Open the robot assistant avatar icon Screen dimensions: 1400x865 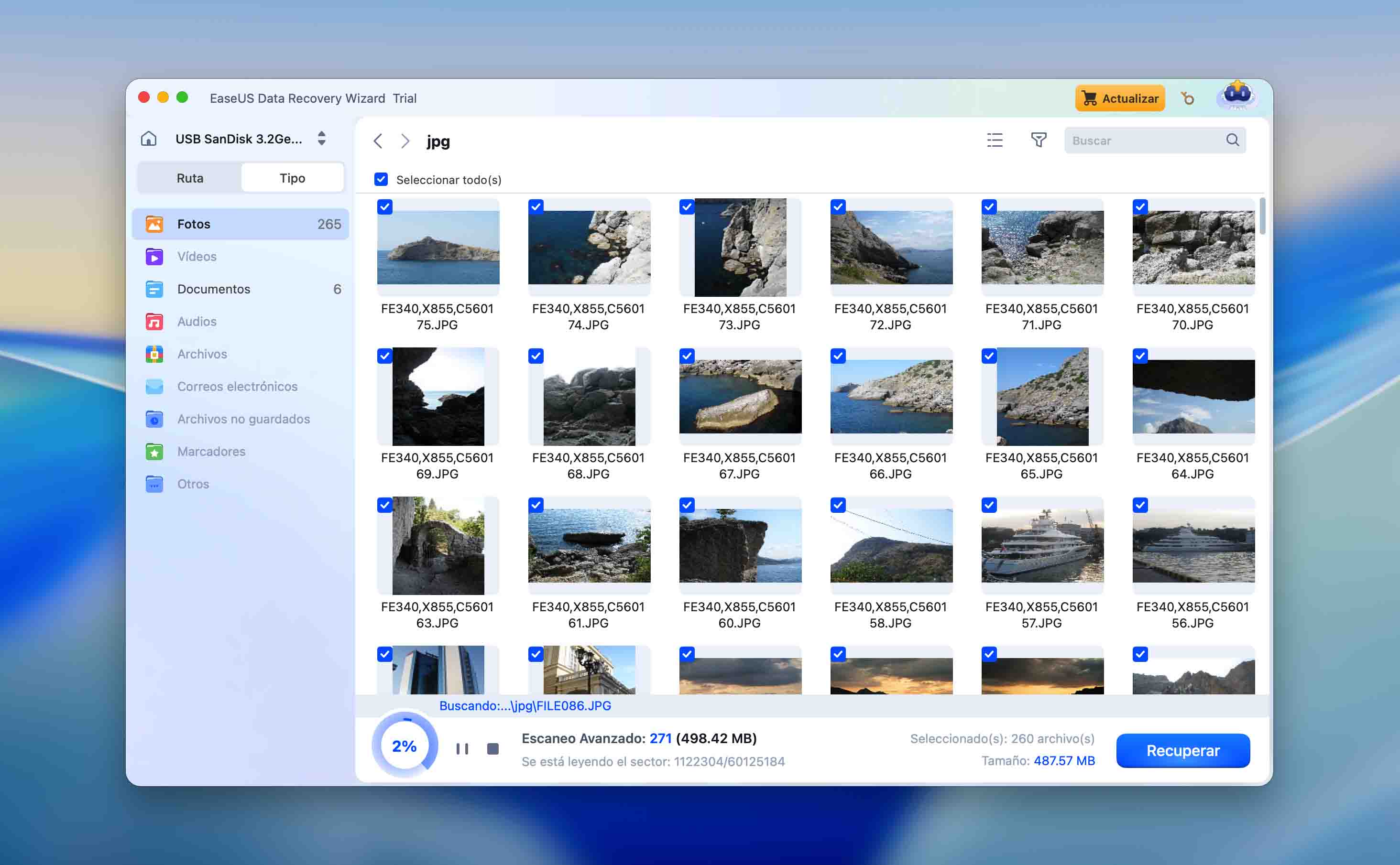click(x=1236, y=96)
